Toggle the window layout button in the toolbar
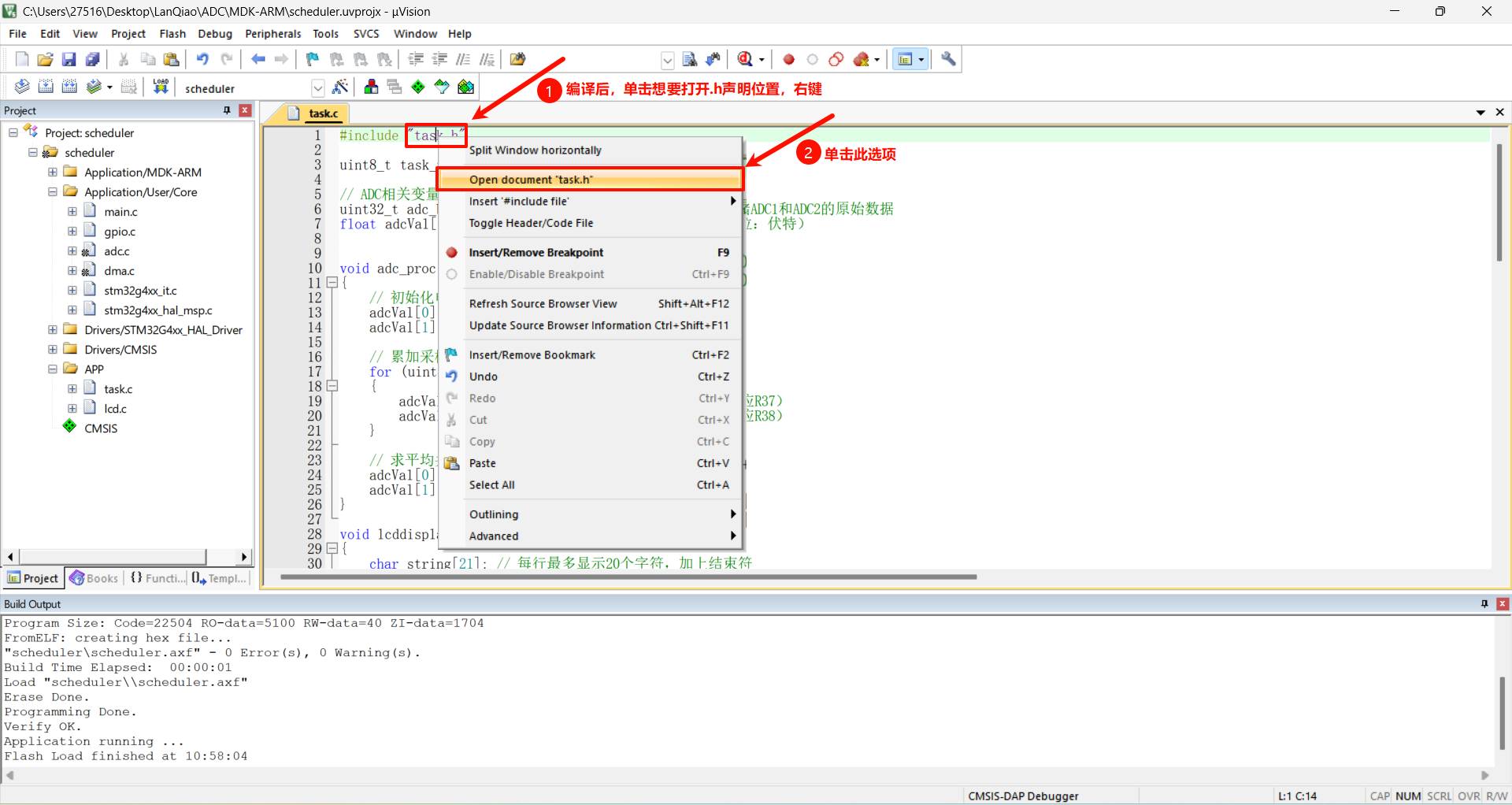Screen dimensions: 1512x805 [906, 59]
